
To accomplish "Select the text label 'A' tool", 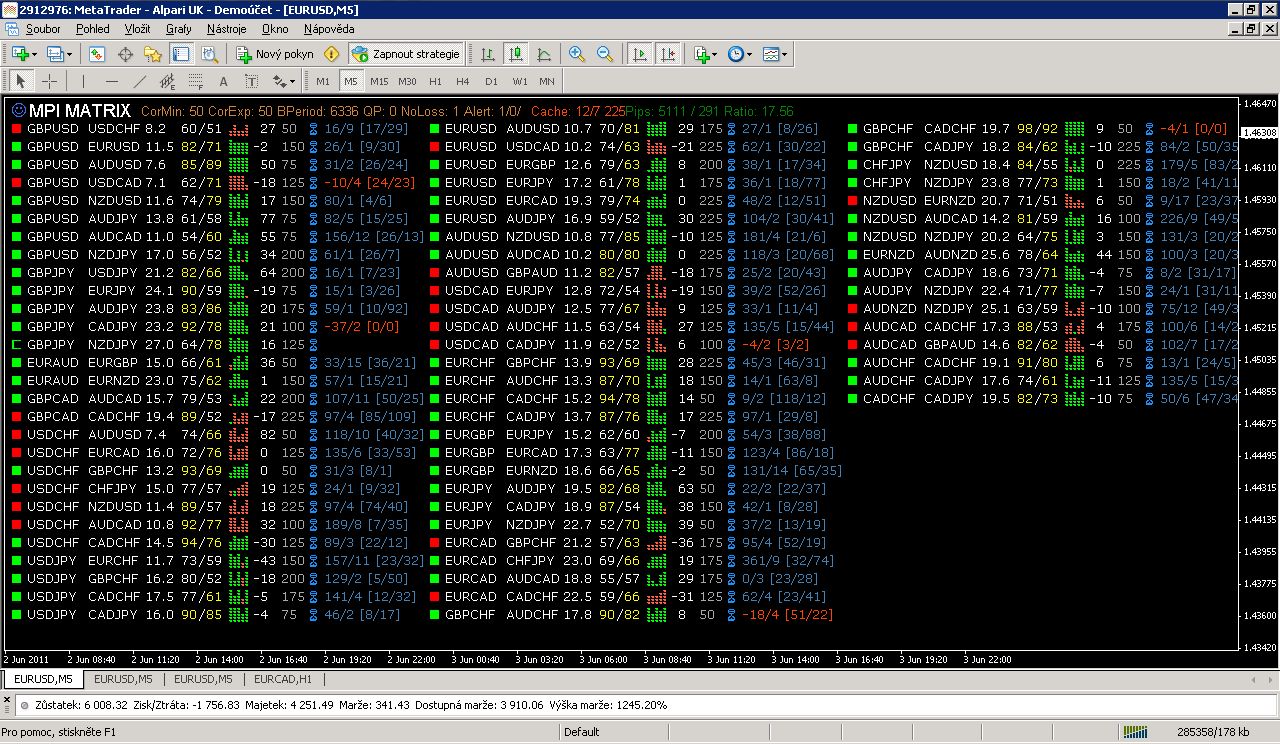I will (x=223, y=81).
